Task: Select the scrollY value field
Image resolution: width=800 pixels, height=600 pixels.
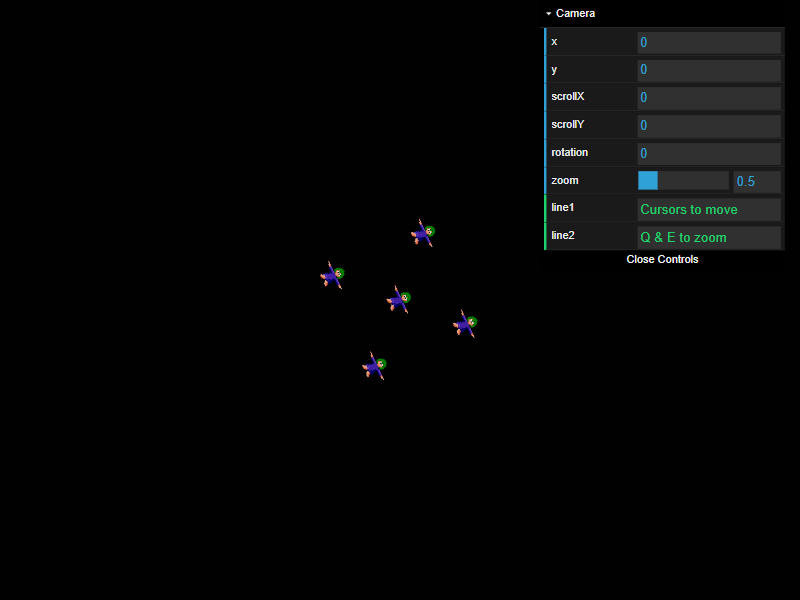Action: point(709,125)
